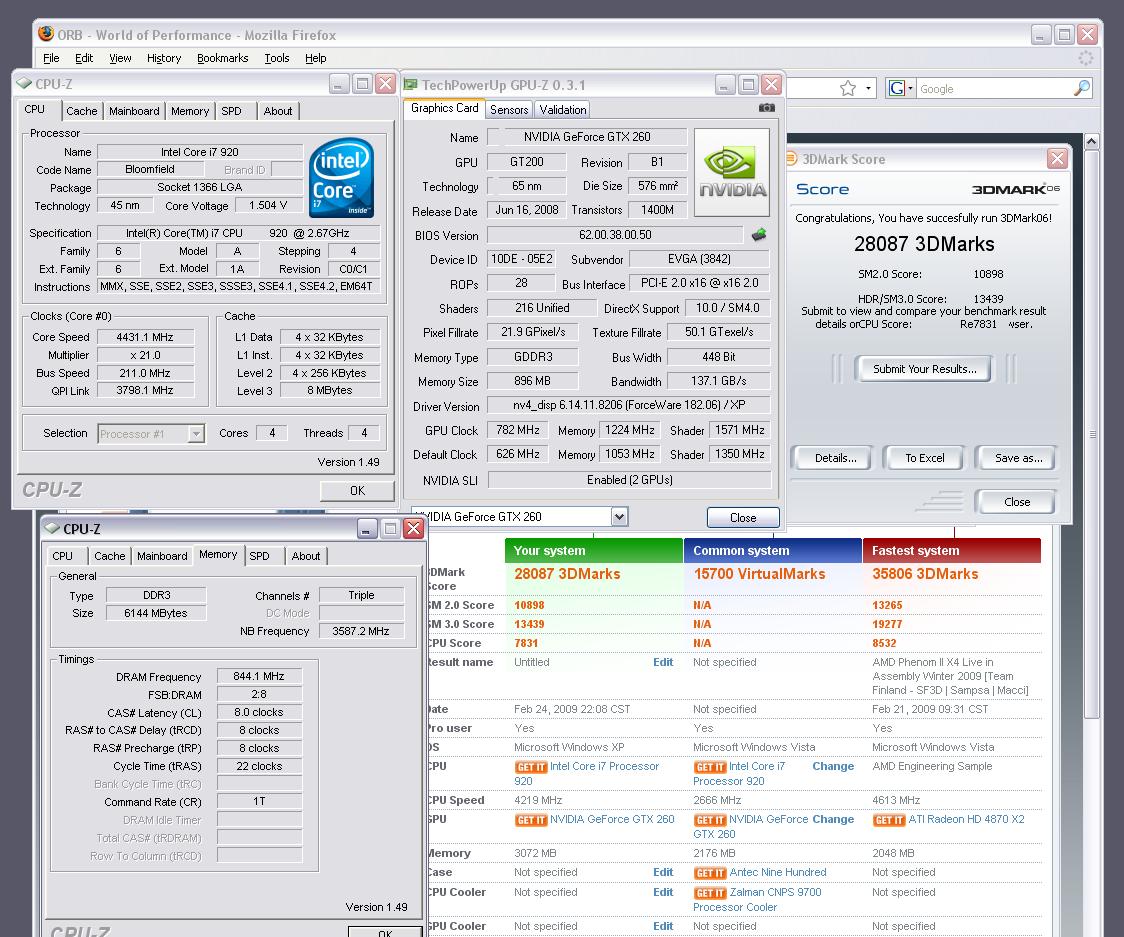
Task: Click the 3DMark Score window title icon
Action: tap(791, 158)
